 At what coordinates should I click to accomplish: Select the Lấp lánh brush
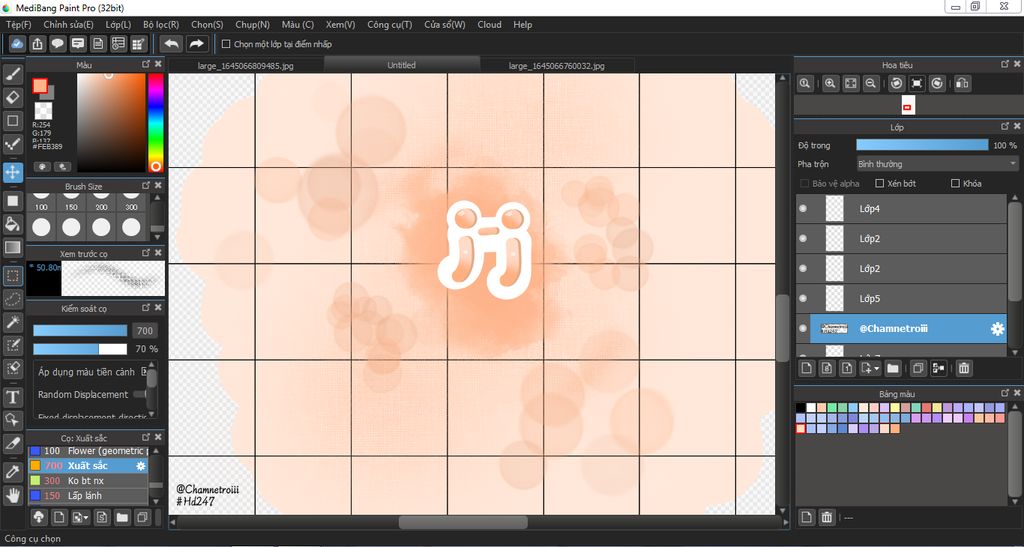(x=88, y=495)
